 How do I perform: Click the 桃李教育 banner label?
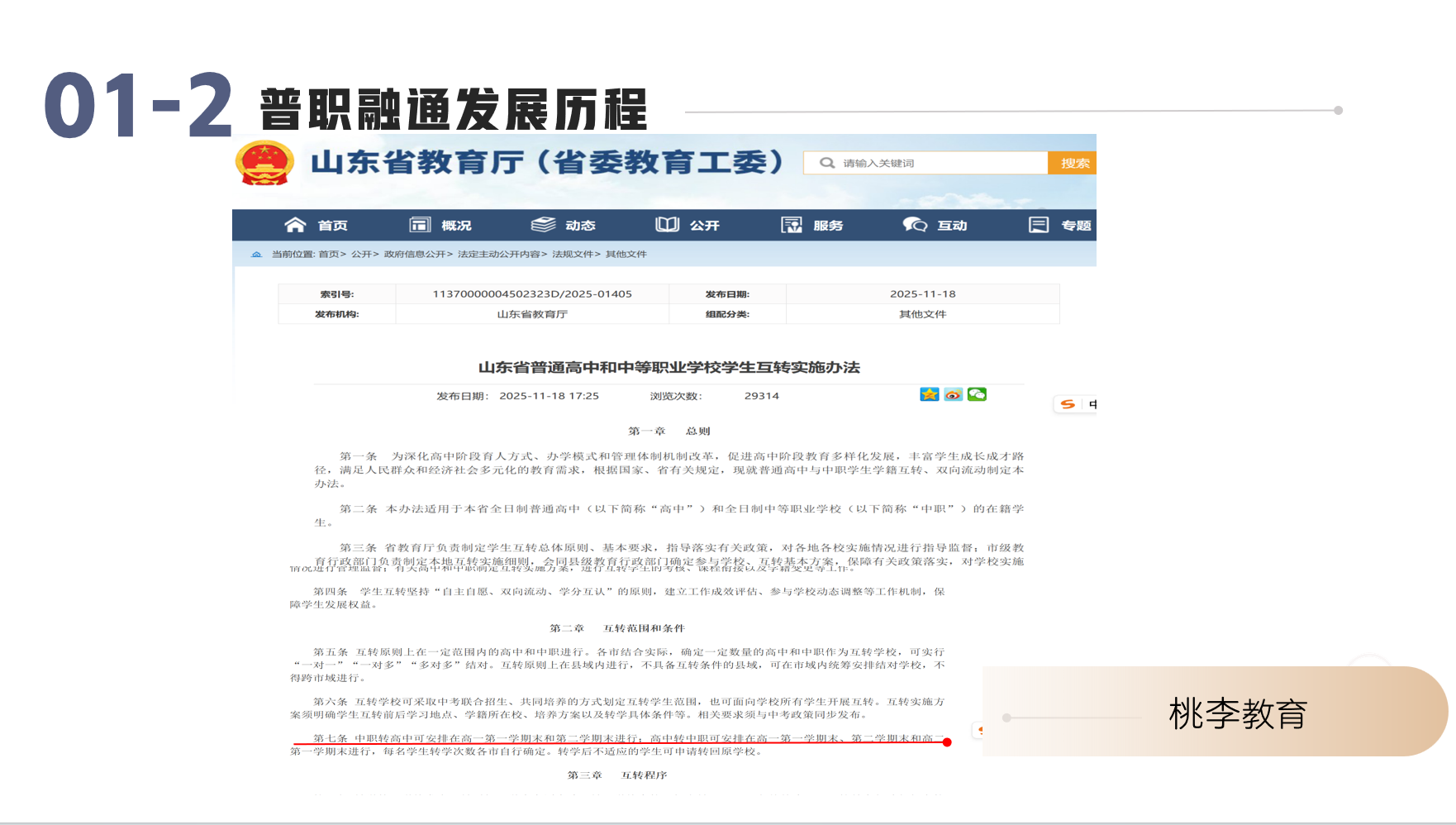1237,713
